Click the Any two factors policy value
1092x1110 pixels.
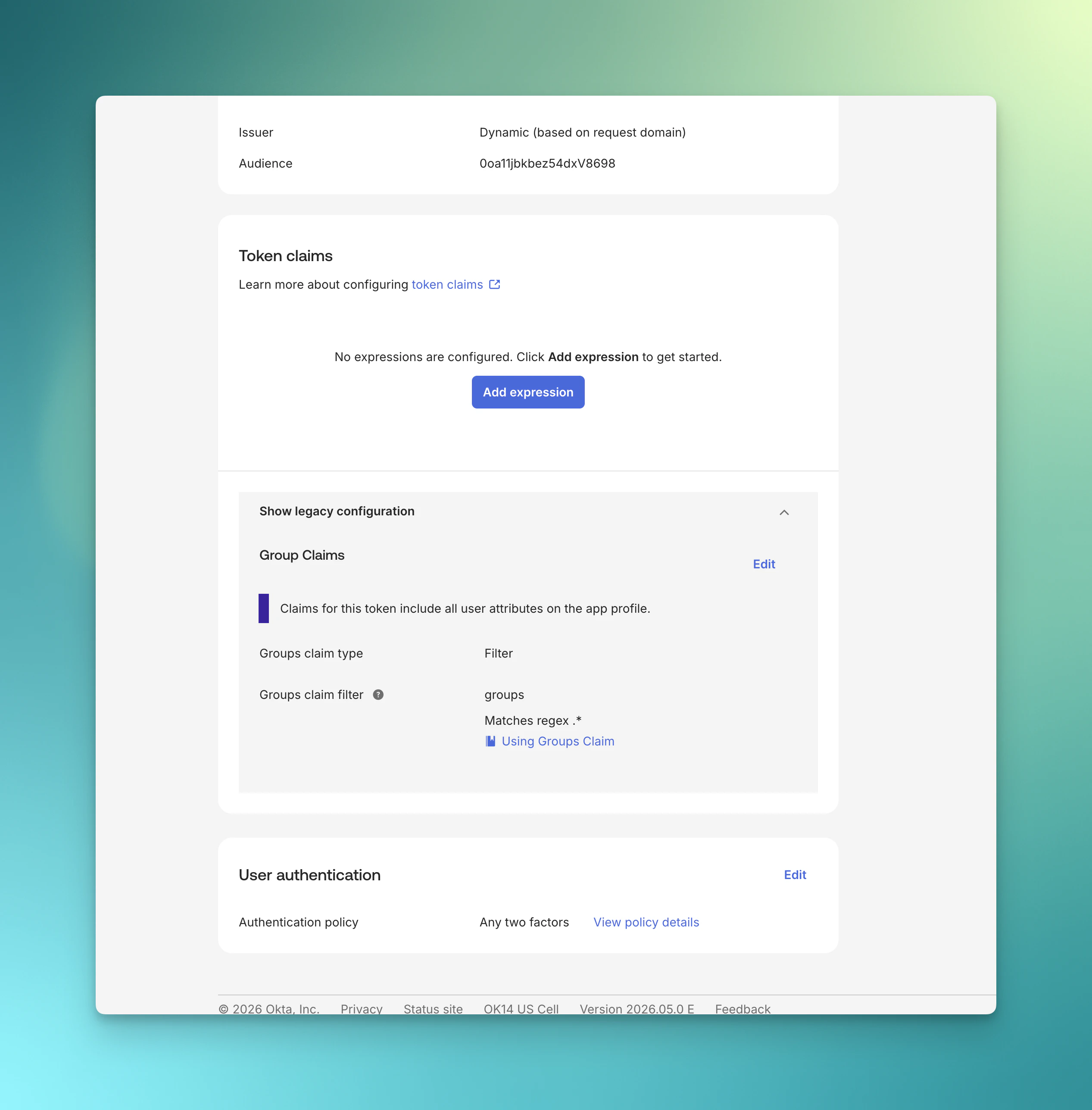524,923
